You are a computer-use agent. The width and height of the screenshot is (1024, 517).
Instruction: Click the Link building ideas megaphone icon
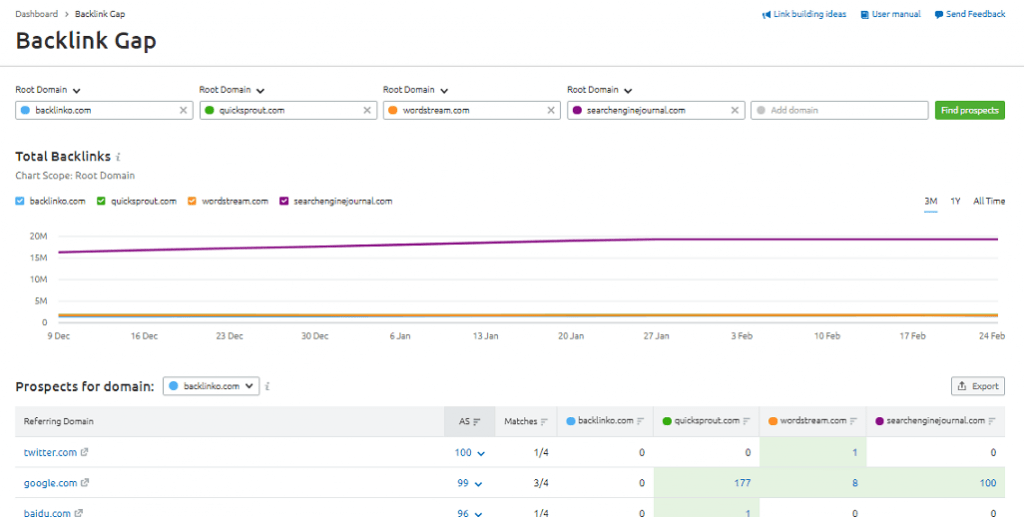coord(766,14)
